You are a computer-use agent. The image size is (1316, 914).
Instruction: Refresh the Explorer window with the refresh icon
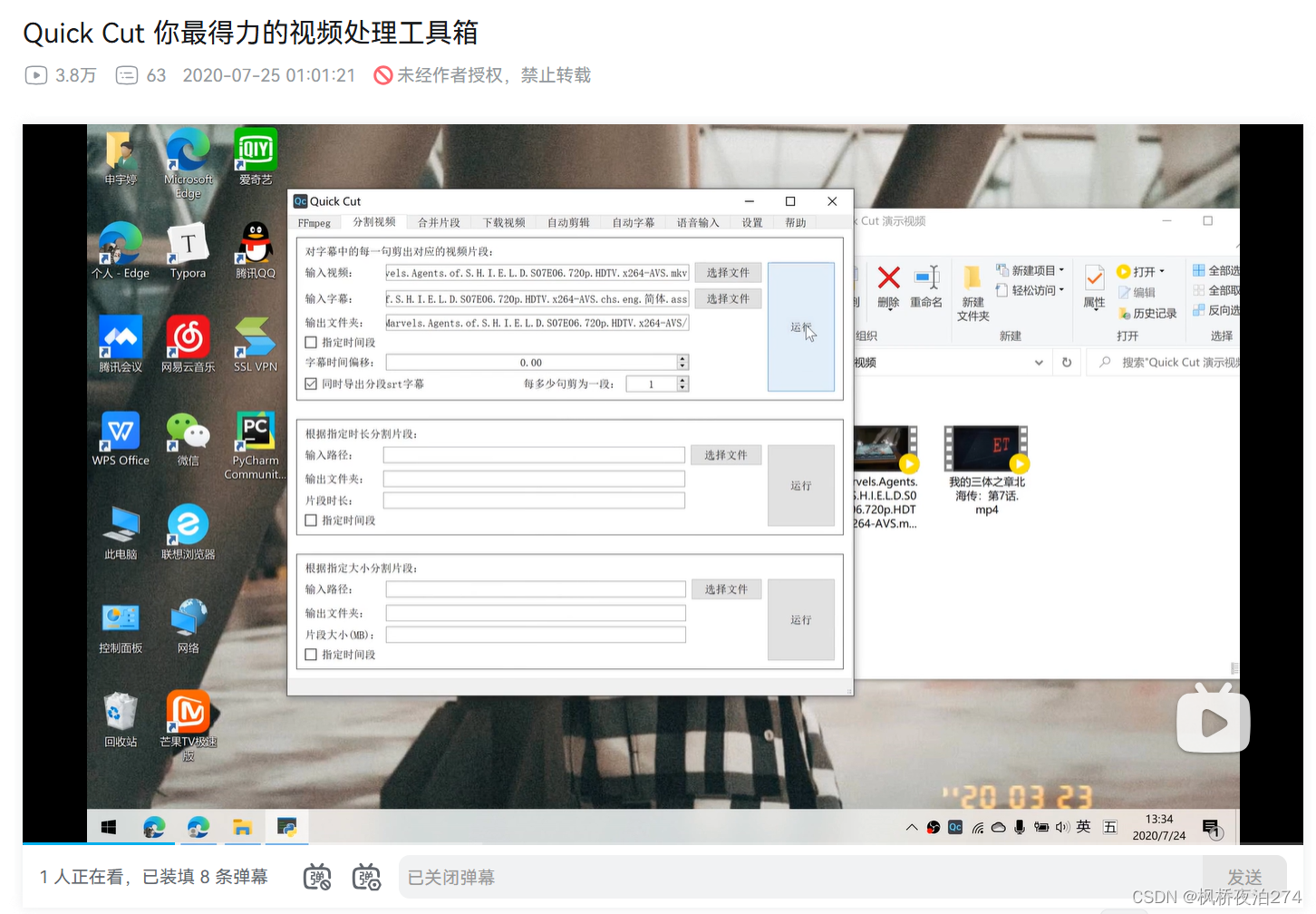pyautogui.click(x=1067, y=362)
